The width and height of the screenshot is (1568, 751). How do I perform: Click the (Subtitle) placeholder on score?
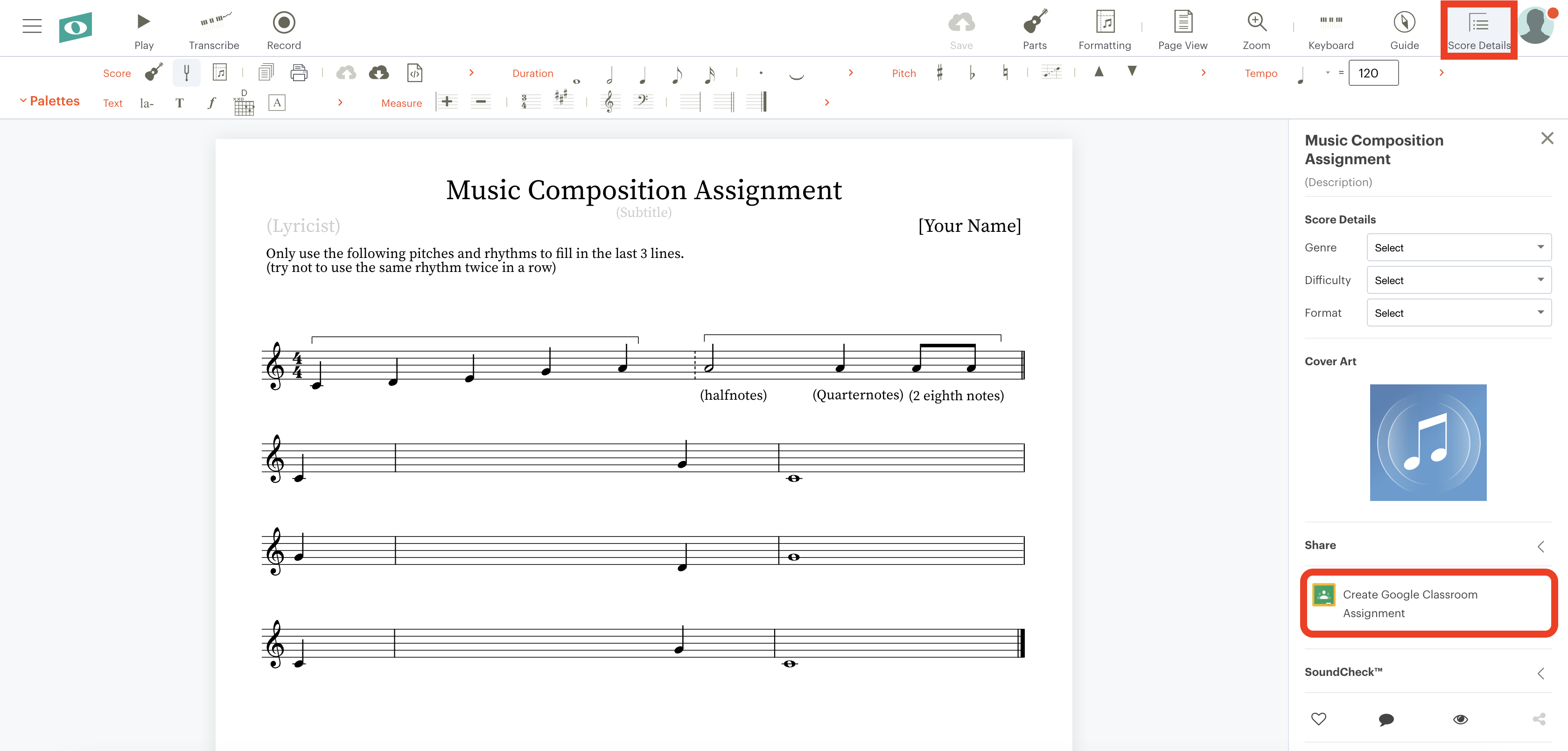click(x=644, y=212)
